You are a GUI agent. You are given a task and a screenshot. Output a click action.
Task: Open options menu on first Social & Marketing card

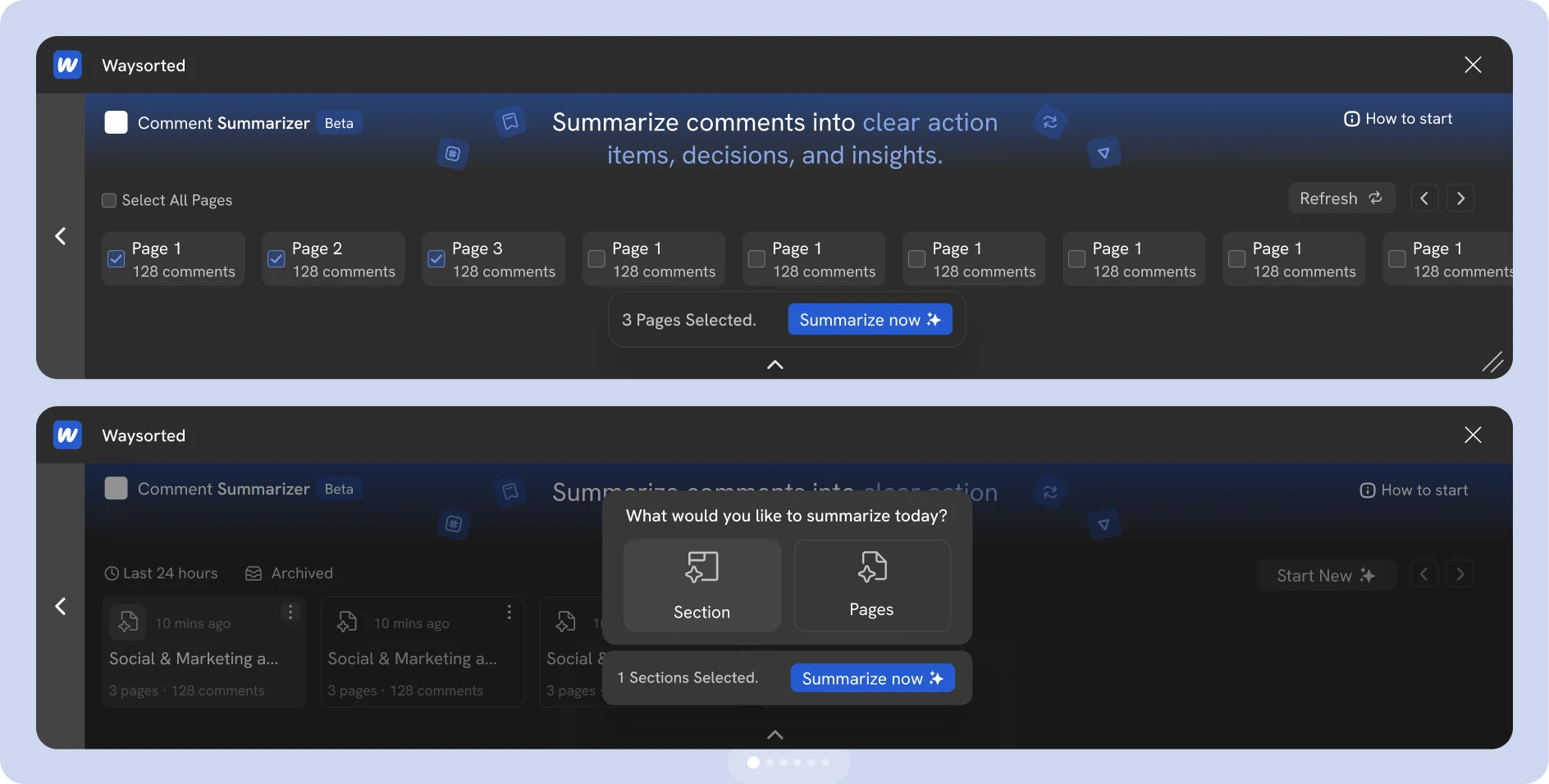[290, 612]
